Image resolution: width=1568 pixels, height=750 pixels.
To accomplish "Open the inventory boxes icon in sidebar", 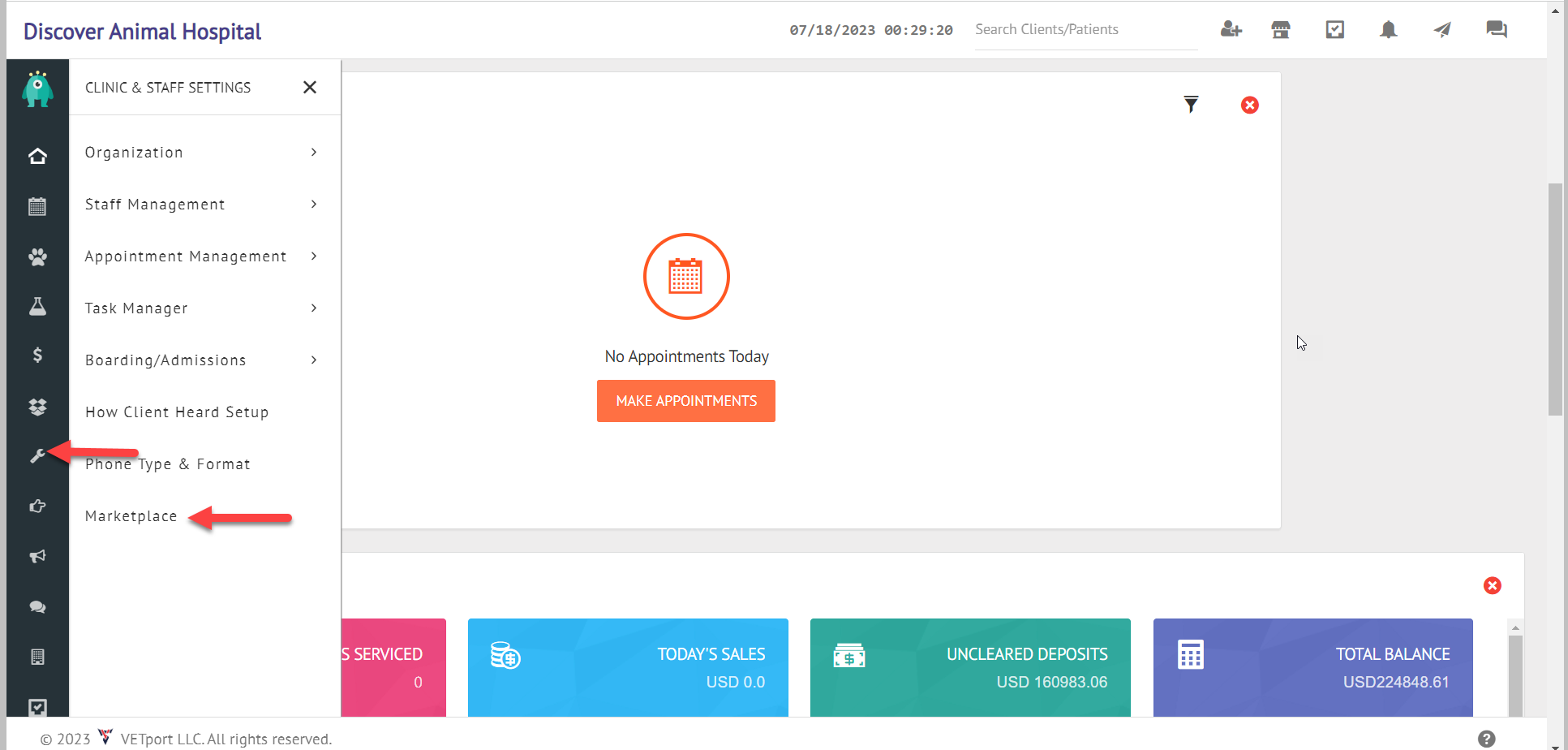I will coord(37,407).
